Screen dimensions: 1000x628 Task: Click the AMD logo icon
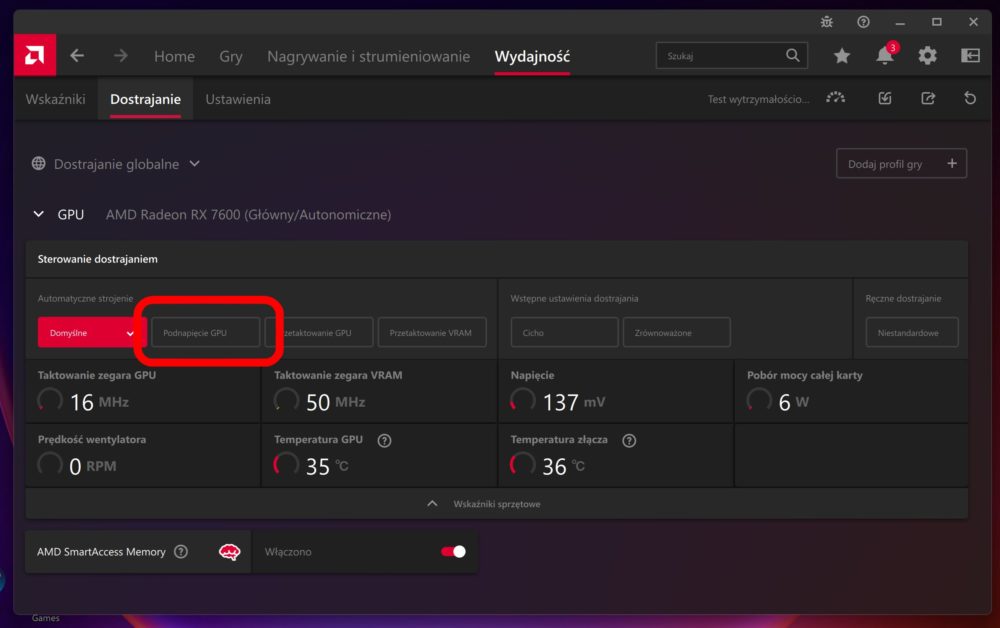pos(34,55)
